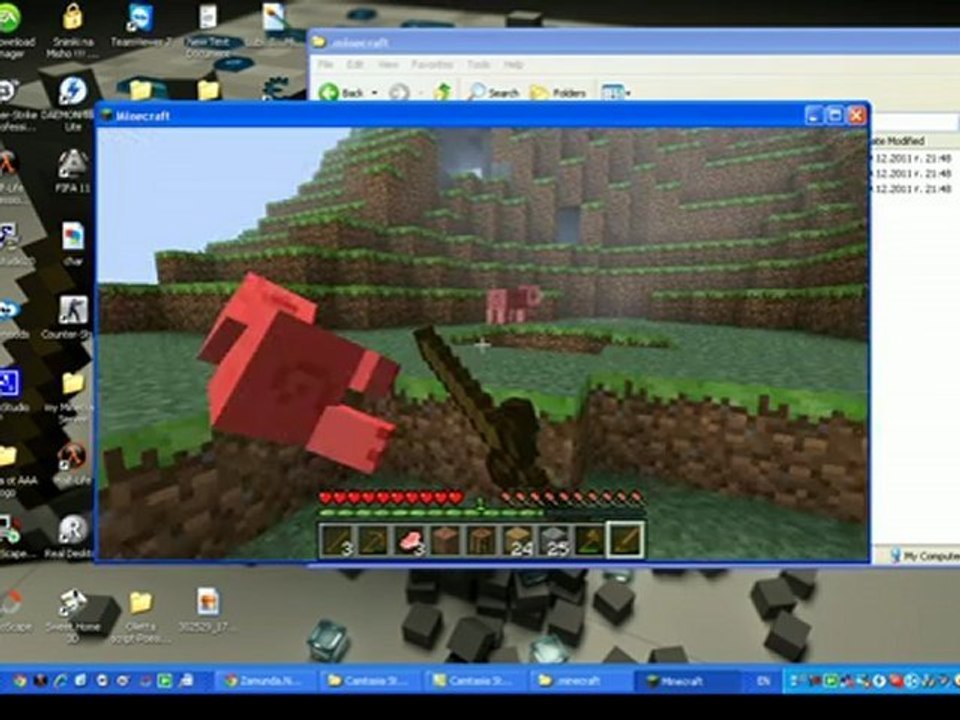Screen dimensions: 960x720
Task: Open the TeamViewer 7 desktop shortcut
Action: 140,24
